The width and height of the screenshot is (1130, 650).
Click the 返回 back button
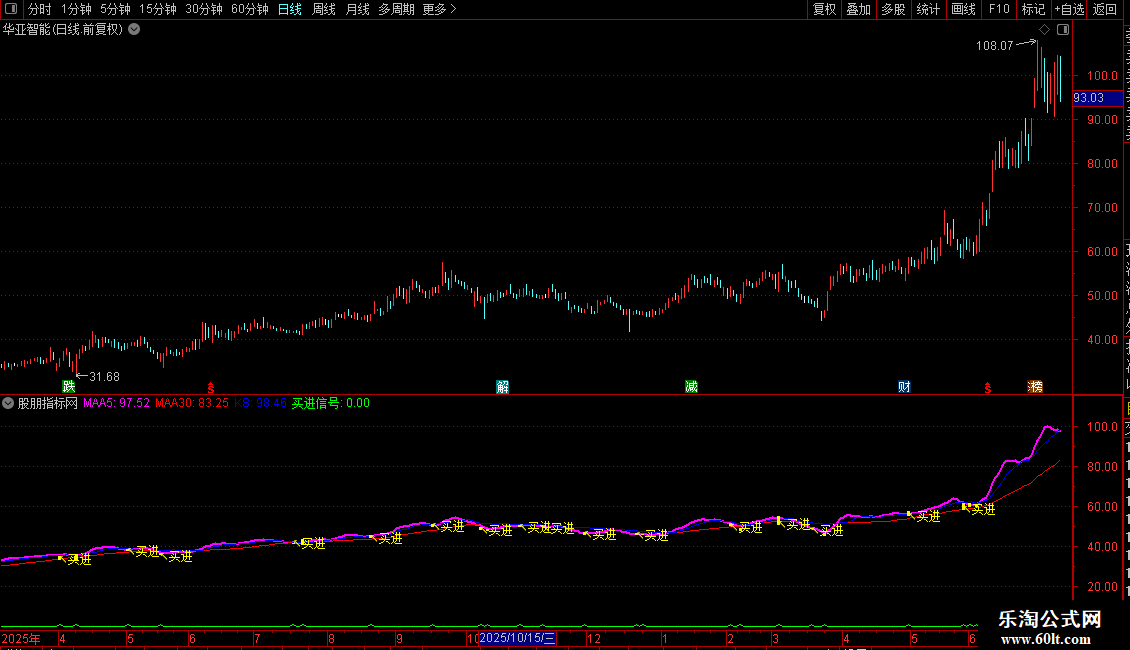click(1104, 9)
